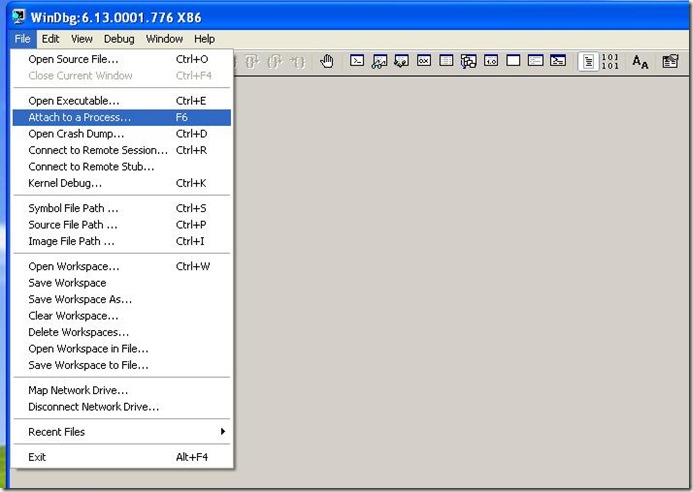
Task: Open the Disassembly window toolbar icon
Action: 491,61
